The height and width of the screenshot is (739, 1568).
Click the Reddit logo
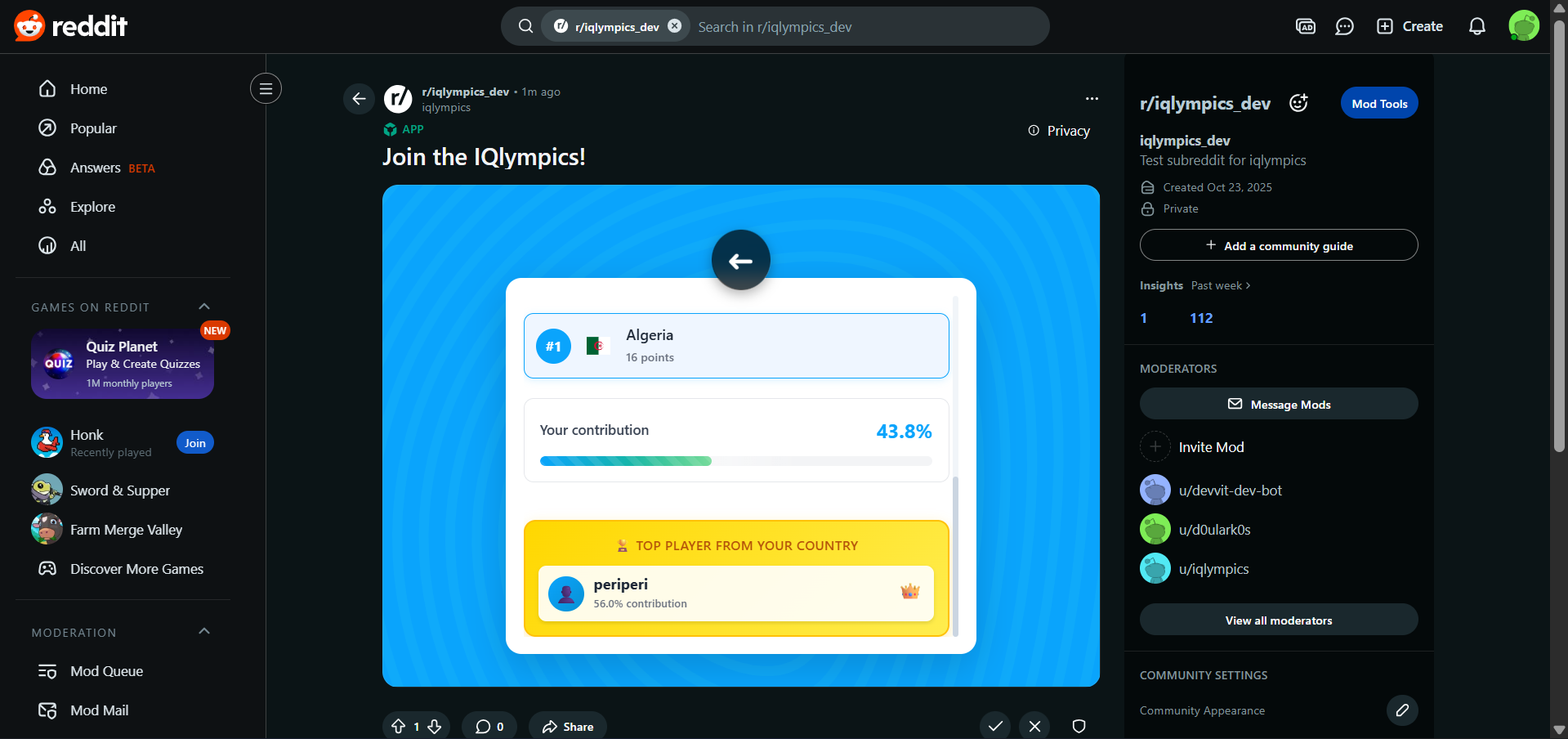coord(70,26)
